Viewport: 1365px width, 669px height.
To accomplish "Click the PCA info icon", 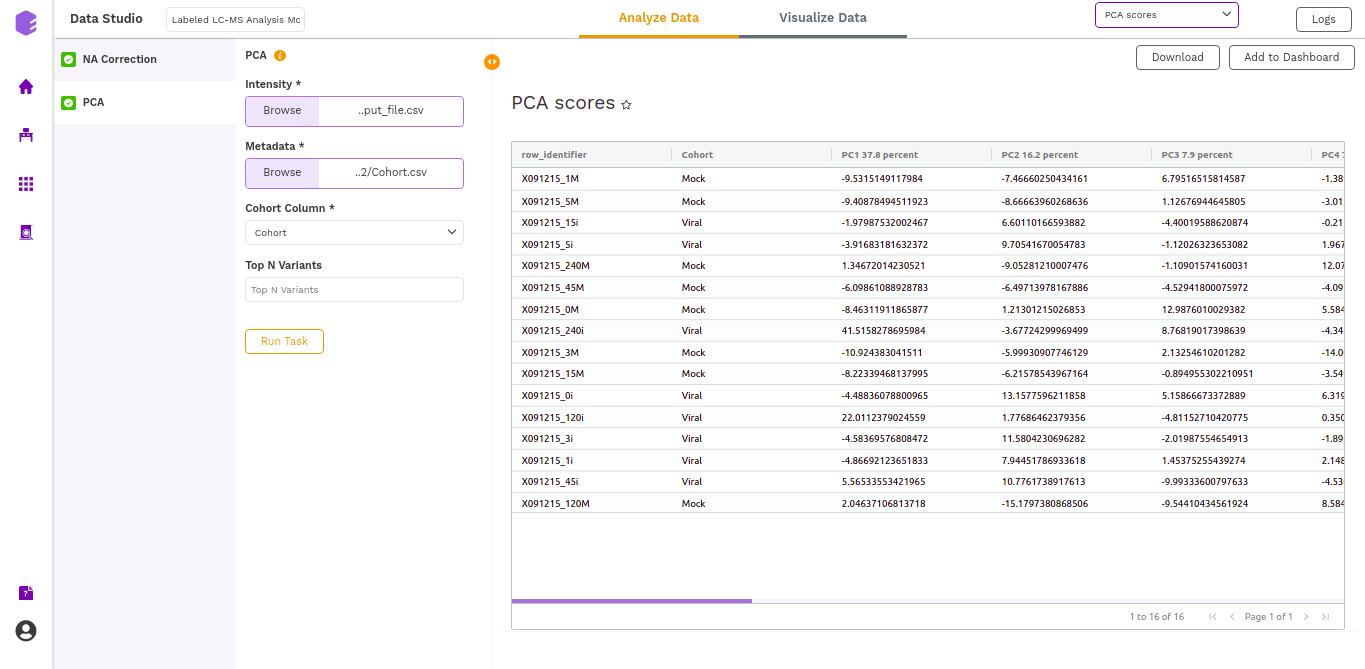I will click(x=280, y=56).
